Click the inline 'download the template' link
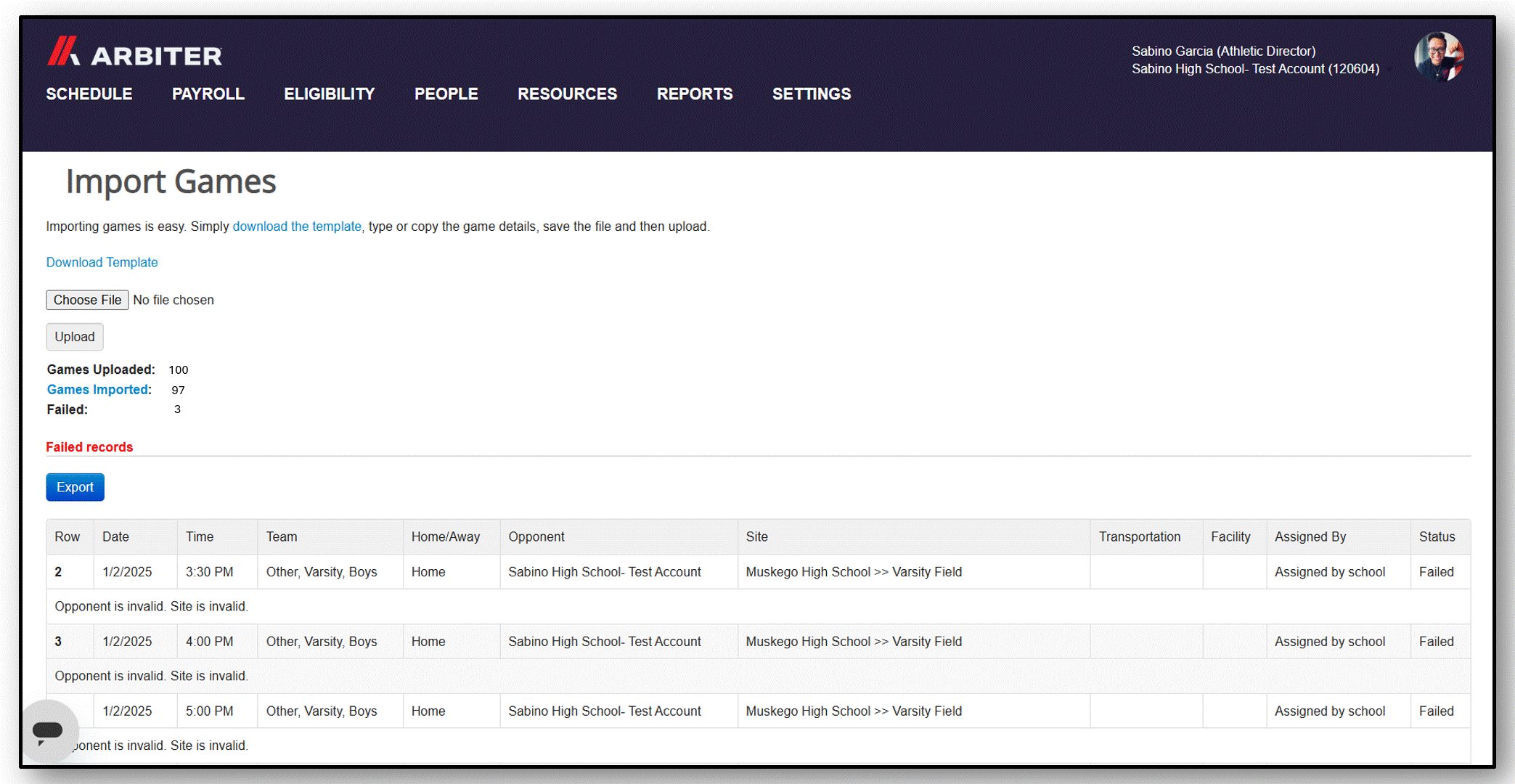The height and width of the screenshot is (784, 1515). pyautogui.click(x=297, y=226)
